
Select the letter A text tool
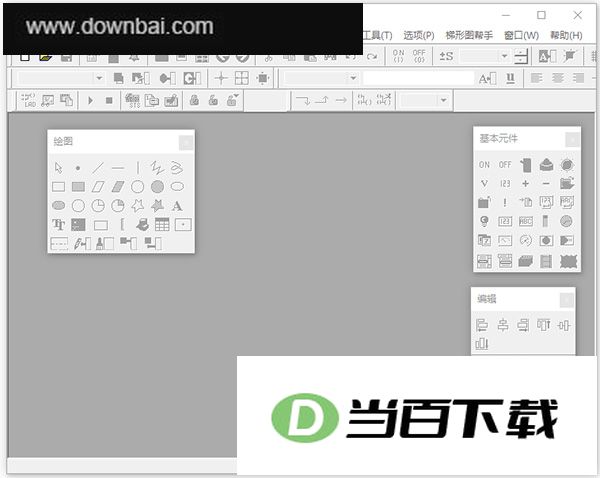[177, 206]
